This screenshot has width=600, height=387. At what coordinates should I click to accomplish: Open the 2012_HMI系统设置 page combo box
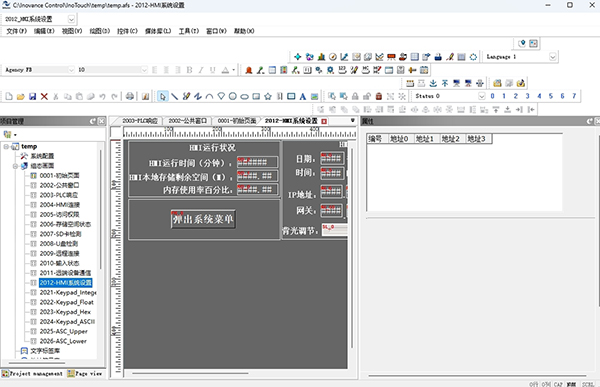click(71, 19)
